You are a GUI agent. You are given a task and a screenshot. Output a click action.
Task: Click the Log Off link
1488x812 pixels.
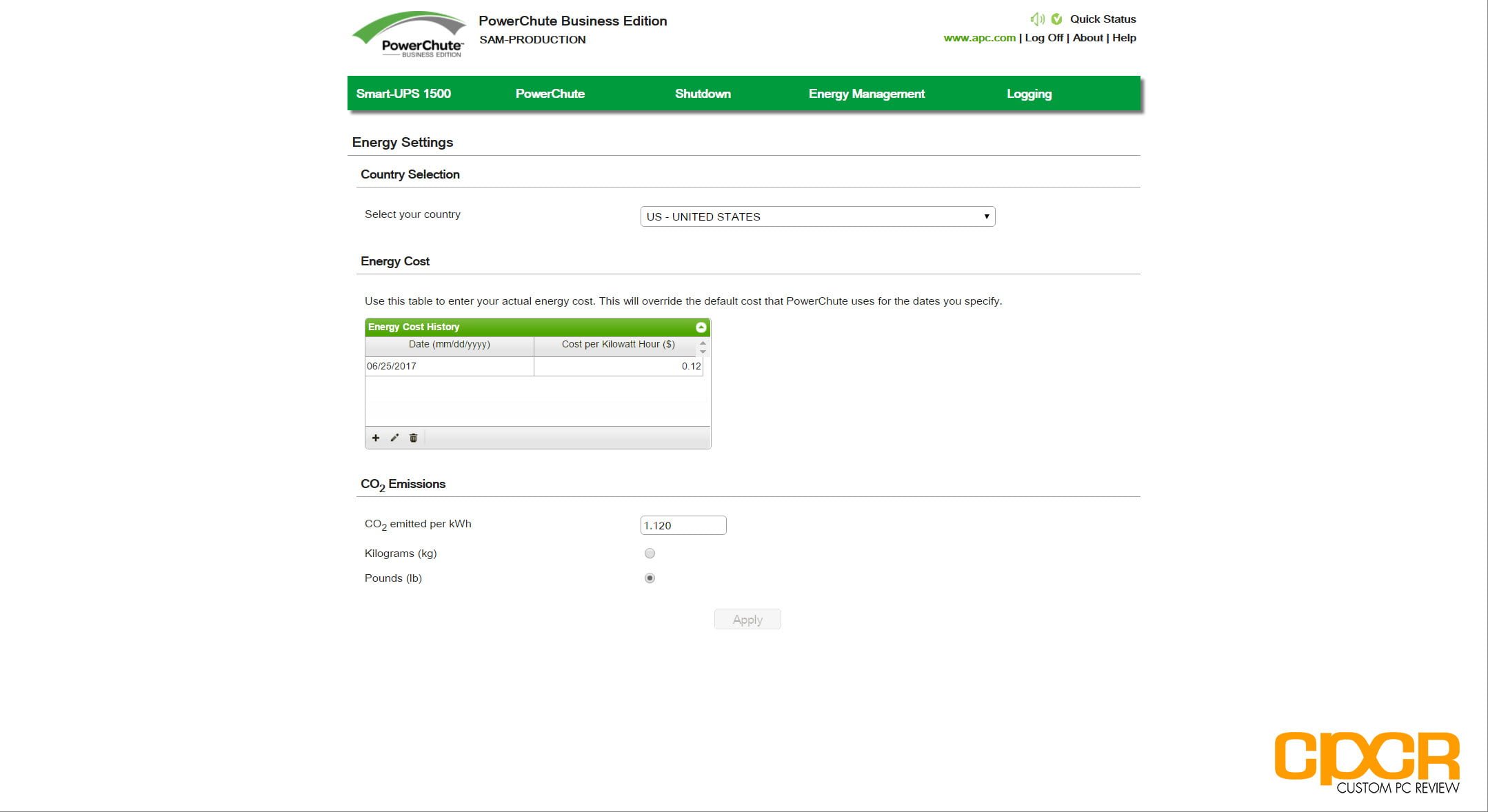pos(1044,38)
